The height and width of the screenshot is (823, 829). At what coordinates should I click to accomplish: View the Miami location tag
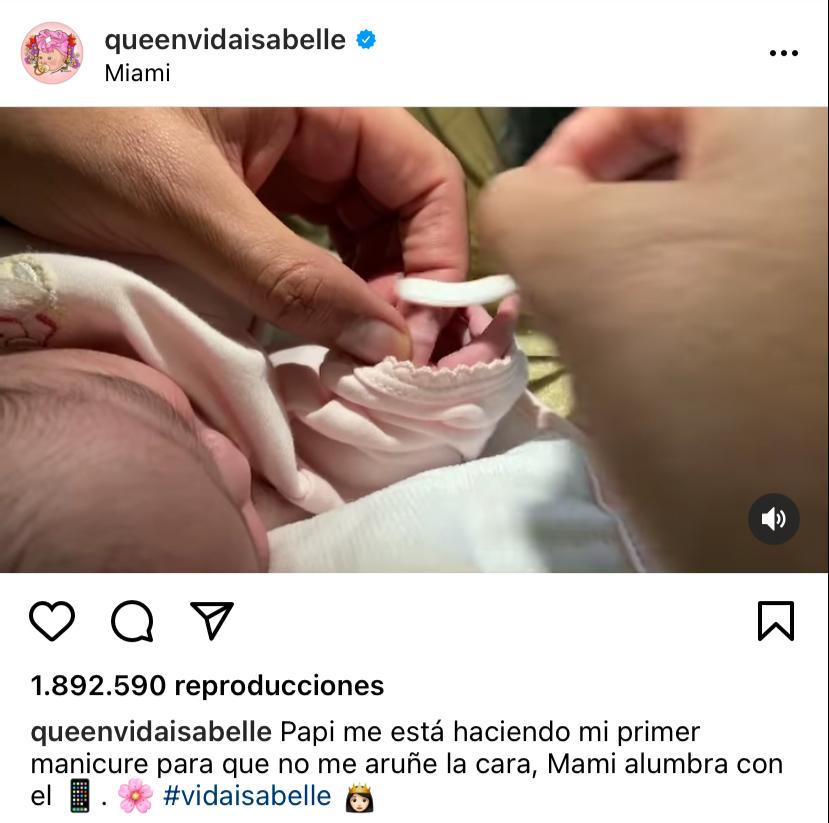[137, 73]
